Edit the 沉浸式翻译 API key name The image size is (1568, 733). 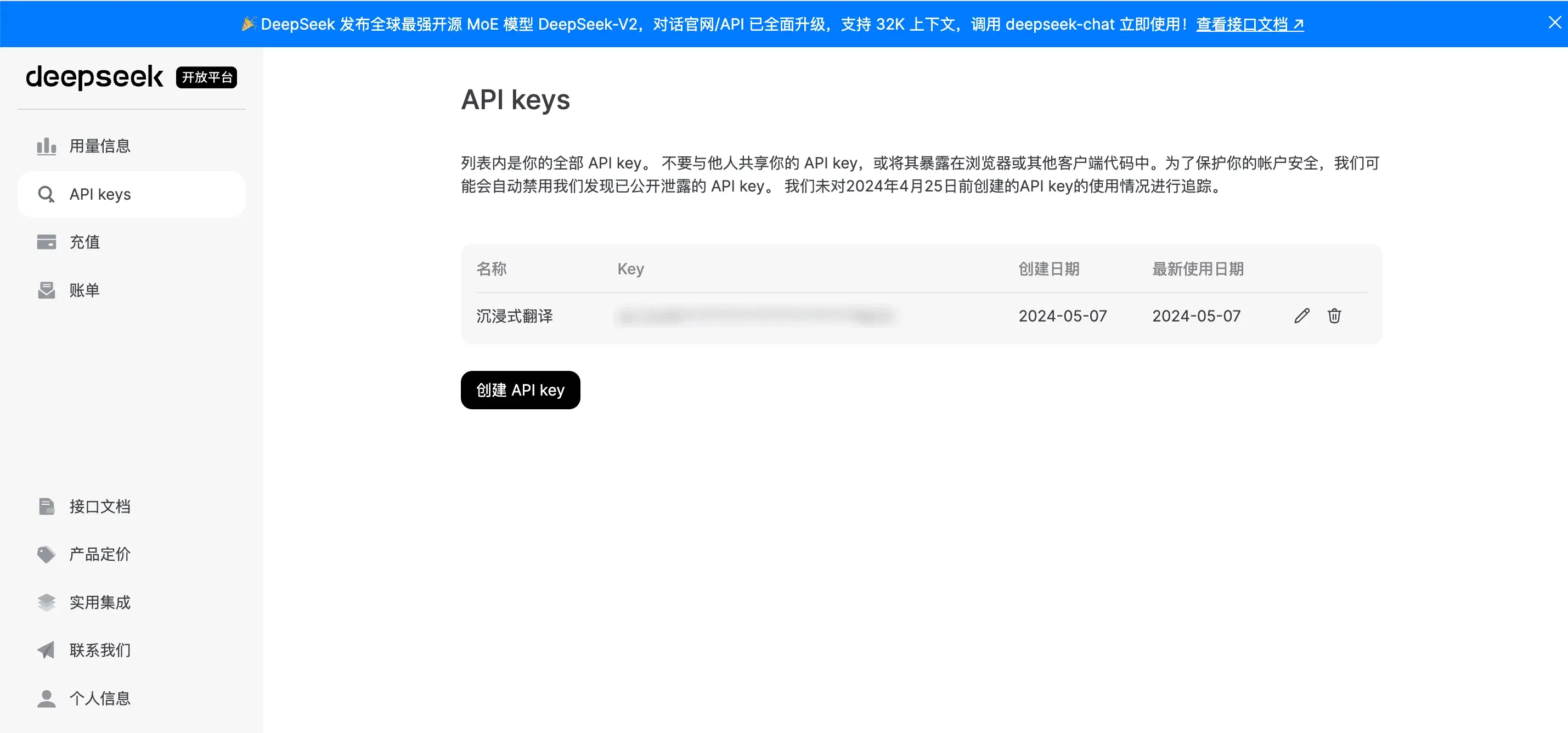(x=1301, y=315)
